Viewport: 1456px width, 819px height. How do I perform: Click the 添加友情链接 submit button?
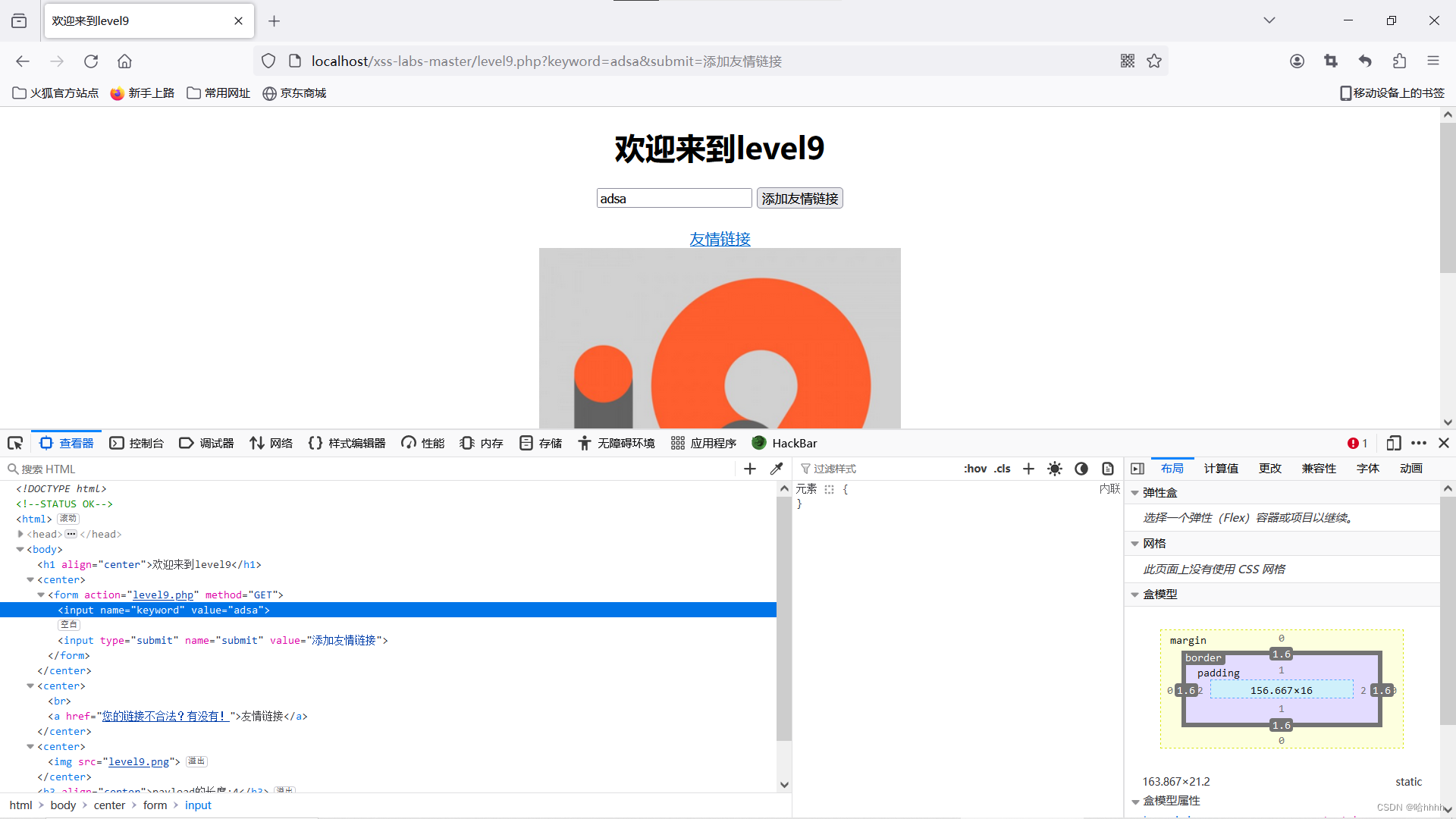point(799,199)
